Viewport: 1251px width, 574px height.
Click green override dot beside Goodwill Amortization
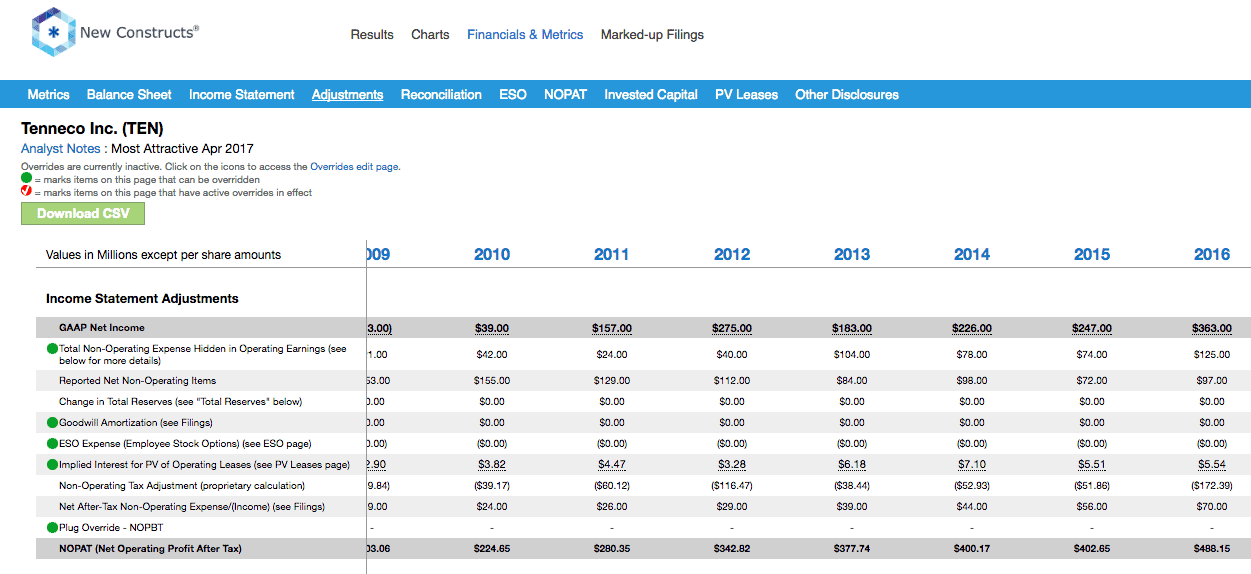53,423
